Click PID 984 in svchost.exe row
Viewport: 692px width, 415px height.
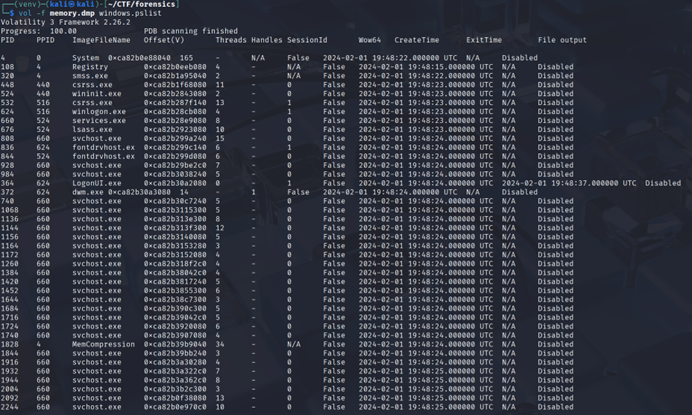8,174
